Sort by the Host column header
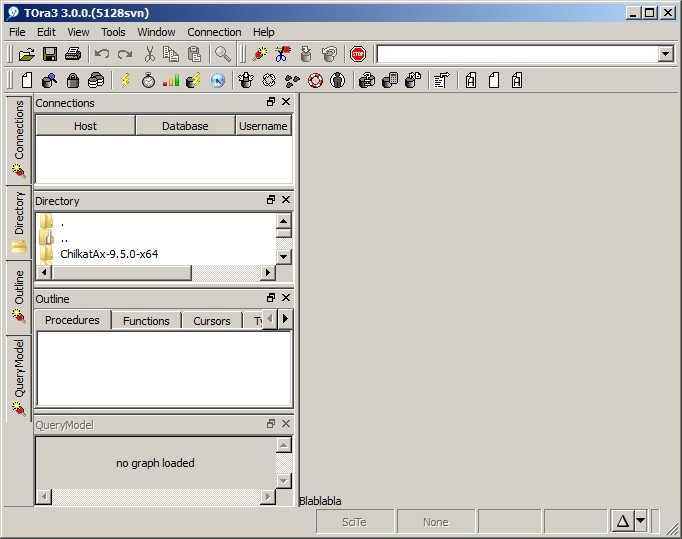682x539 pixels. [85, 126]
